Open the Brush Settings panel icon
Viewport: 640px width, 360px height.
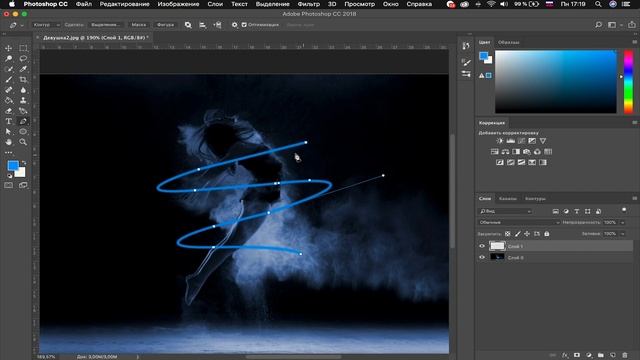466,62
